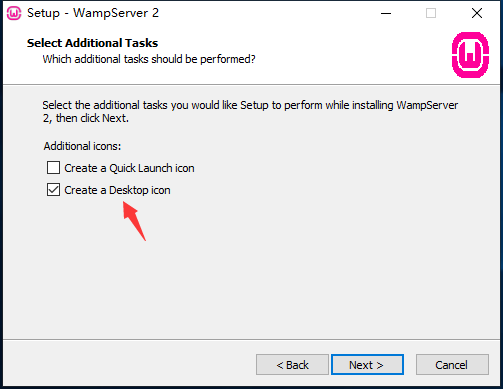The width and height of the screenshot is (503, 389).
Task: Click the "Create a Desktop icon" label text
Action: coord(117,190)
